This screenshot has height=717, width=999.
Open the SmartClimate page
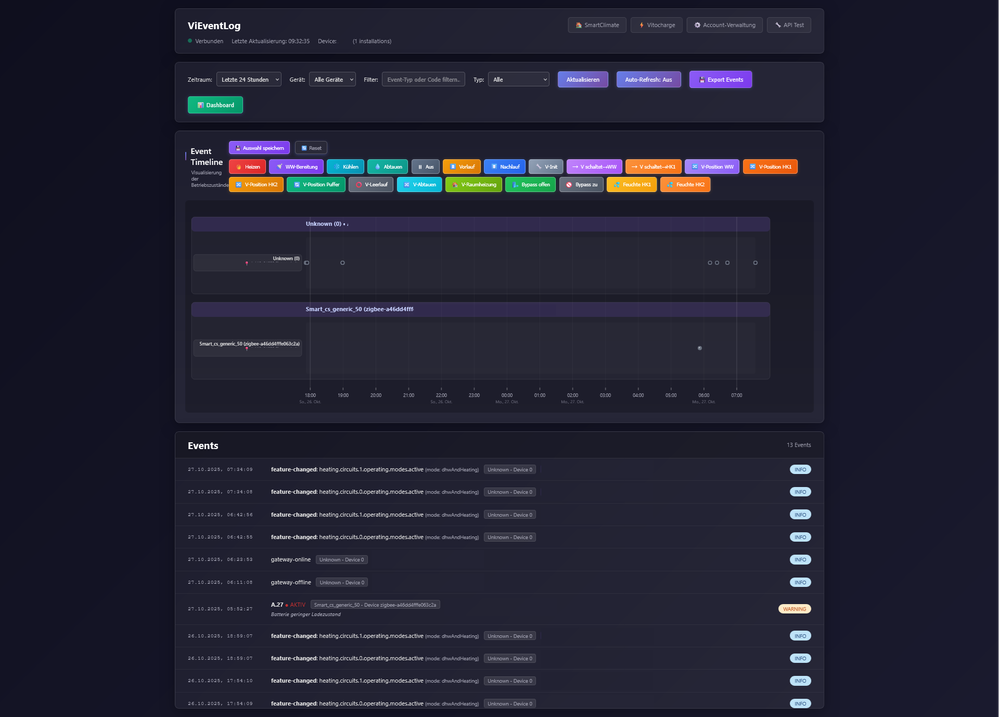(x=596, y=25)
